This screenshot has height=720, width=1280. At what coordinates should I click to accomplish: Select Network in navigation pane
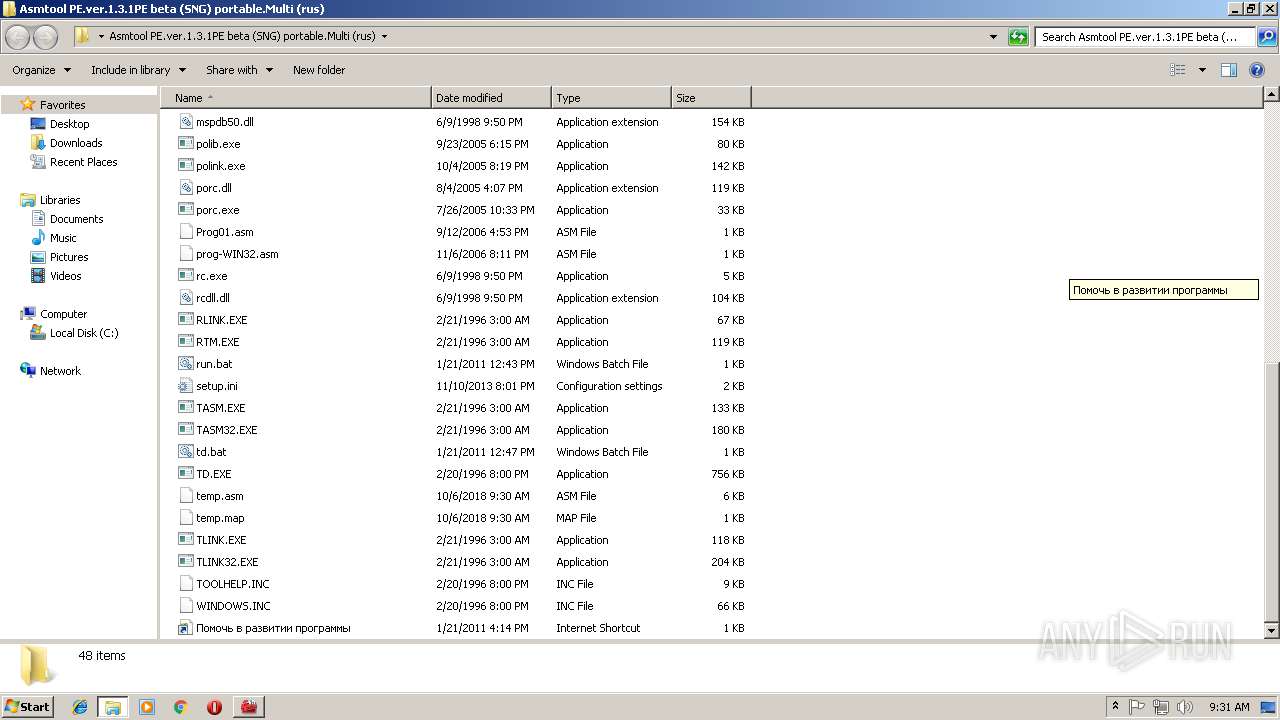click(x=60, y=371)
